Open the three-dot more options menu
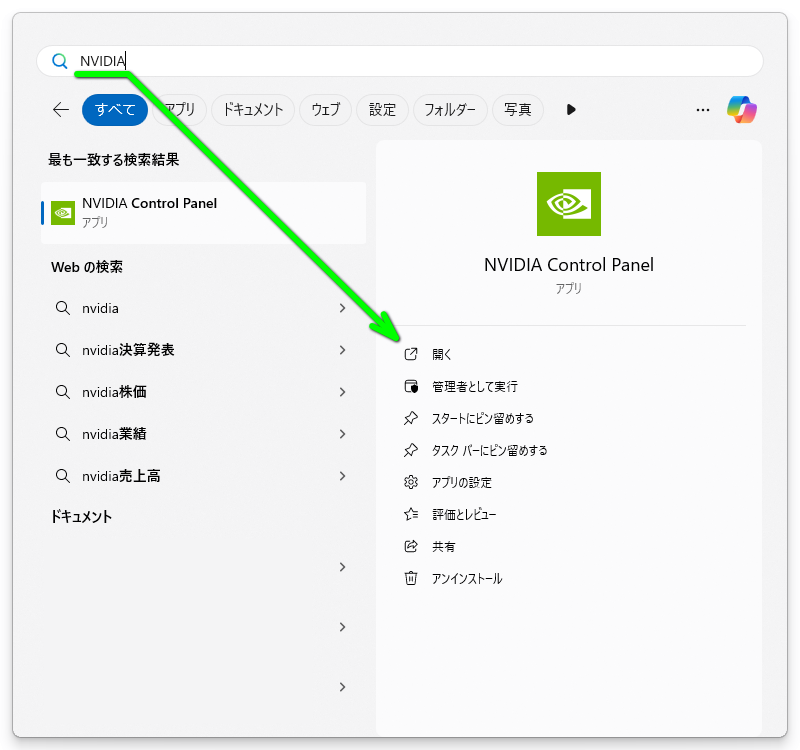Viewport: 800px width, 750px height. tap(703, 110)
